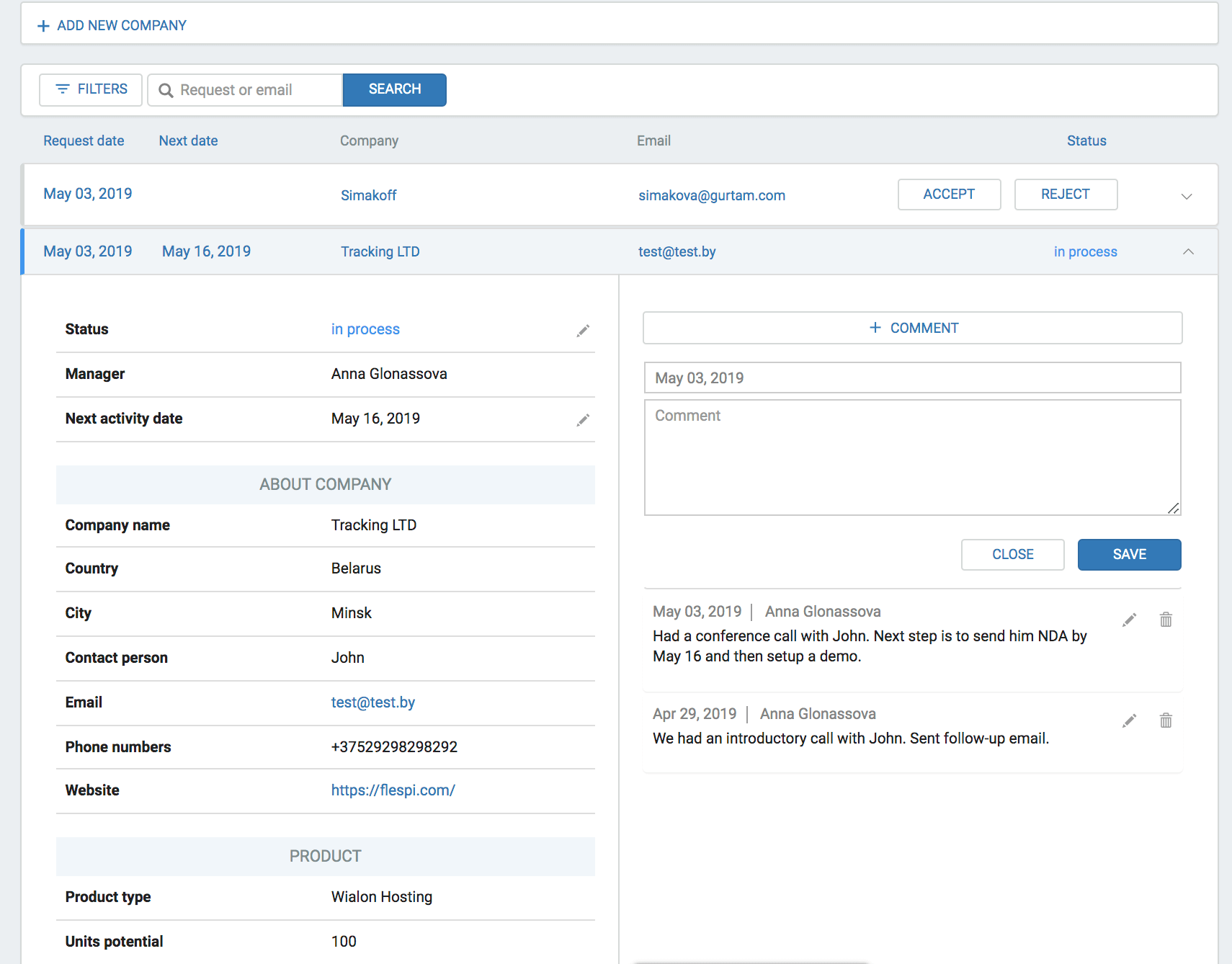Save the new comment
The width and height of the screenshot is (1232, 964).
(x=1129, y=555)
